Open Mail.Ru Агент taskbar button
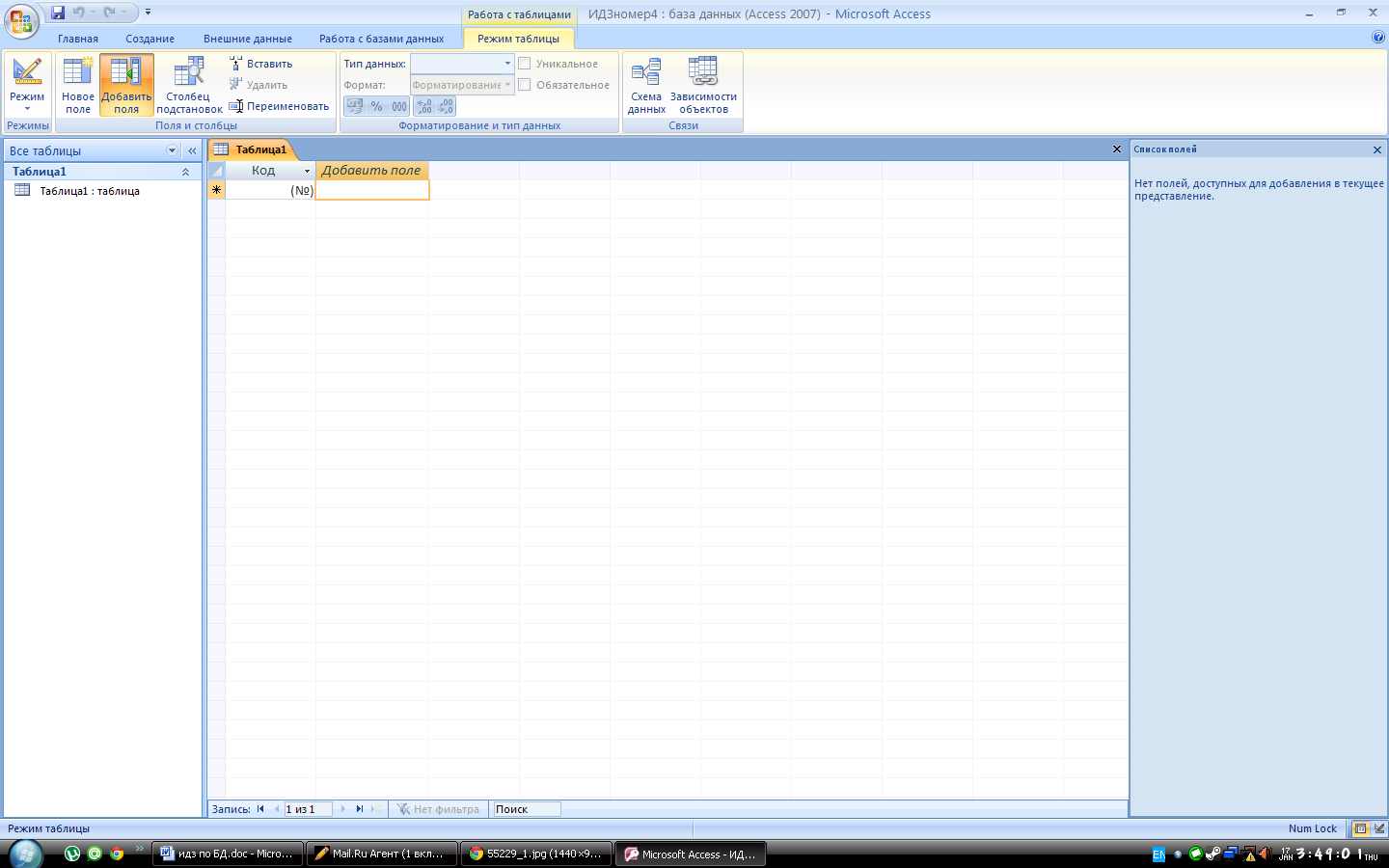 click(x=382, y=854)
